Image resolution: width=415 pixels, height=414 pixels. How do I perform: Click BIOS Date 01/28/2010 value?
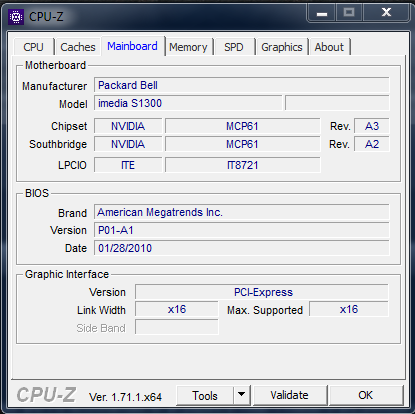pyautogui.click(x=242, y=248)
